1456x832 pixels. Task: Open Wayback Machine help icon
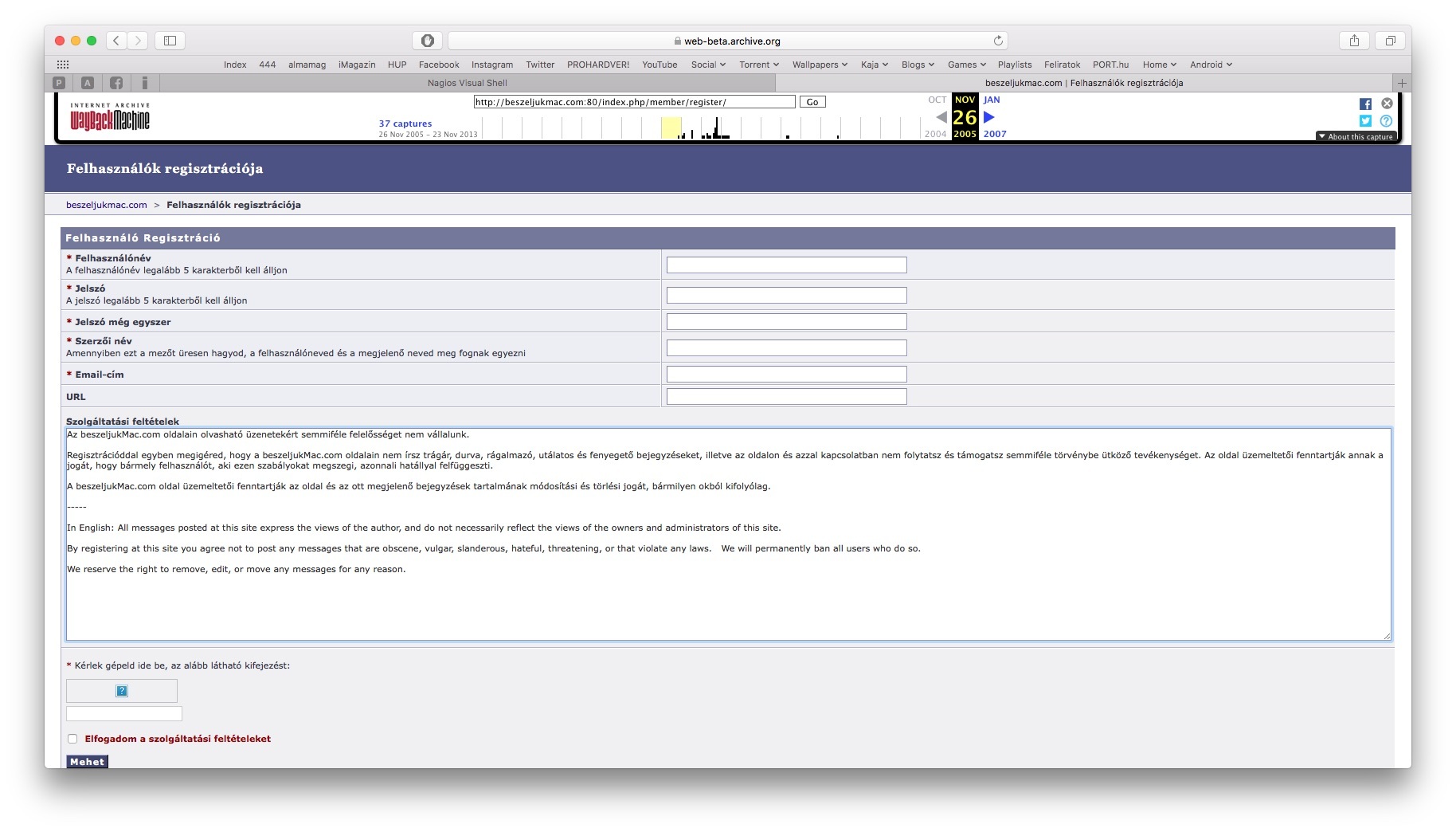pos(1386,121)
